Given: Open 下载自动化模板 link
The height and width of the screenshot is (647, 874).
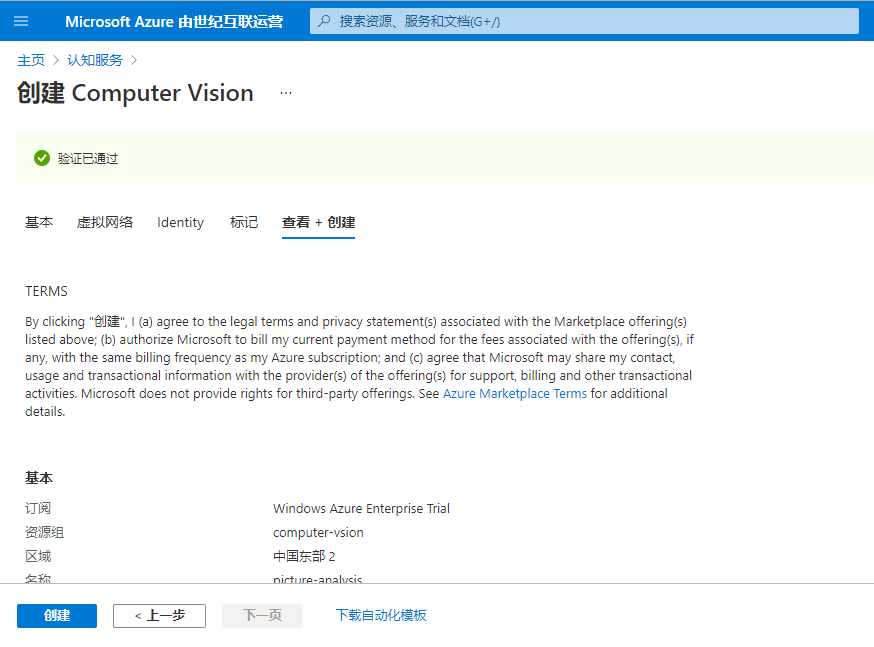Looking at the screenshot, I should 381,615.
